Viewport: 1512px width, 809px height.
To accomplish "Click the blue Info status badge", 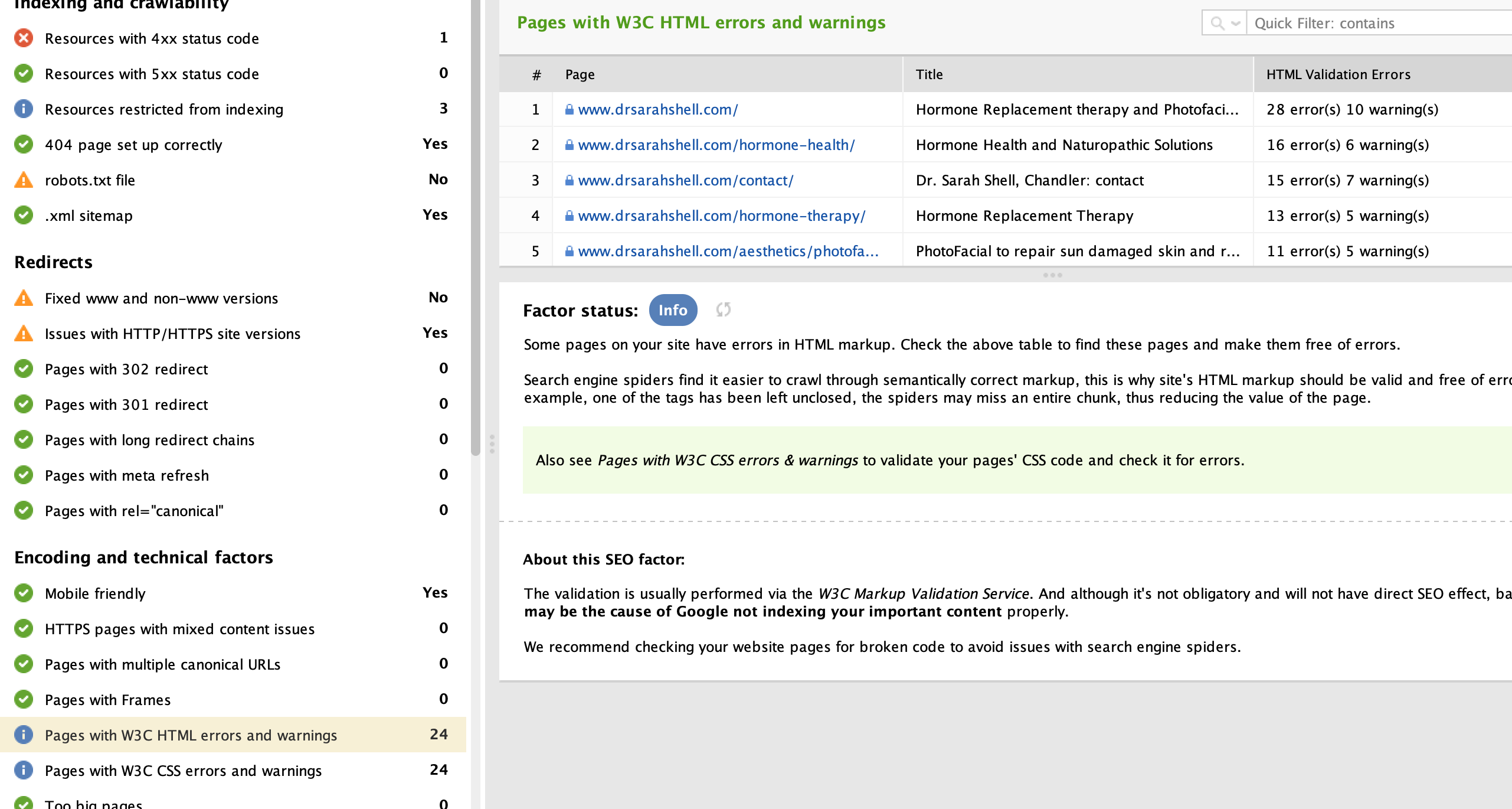I will pyautogui.click(x=673, y=310).
